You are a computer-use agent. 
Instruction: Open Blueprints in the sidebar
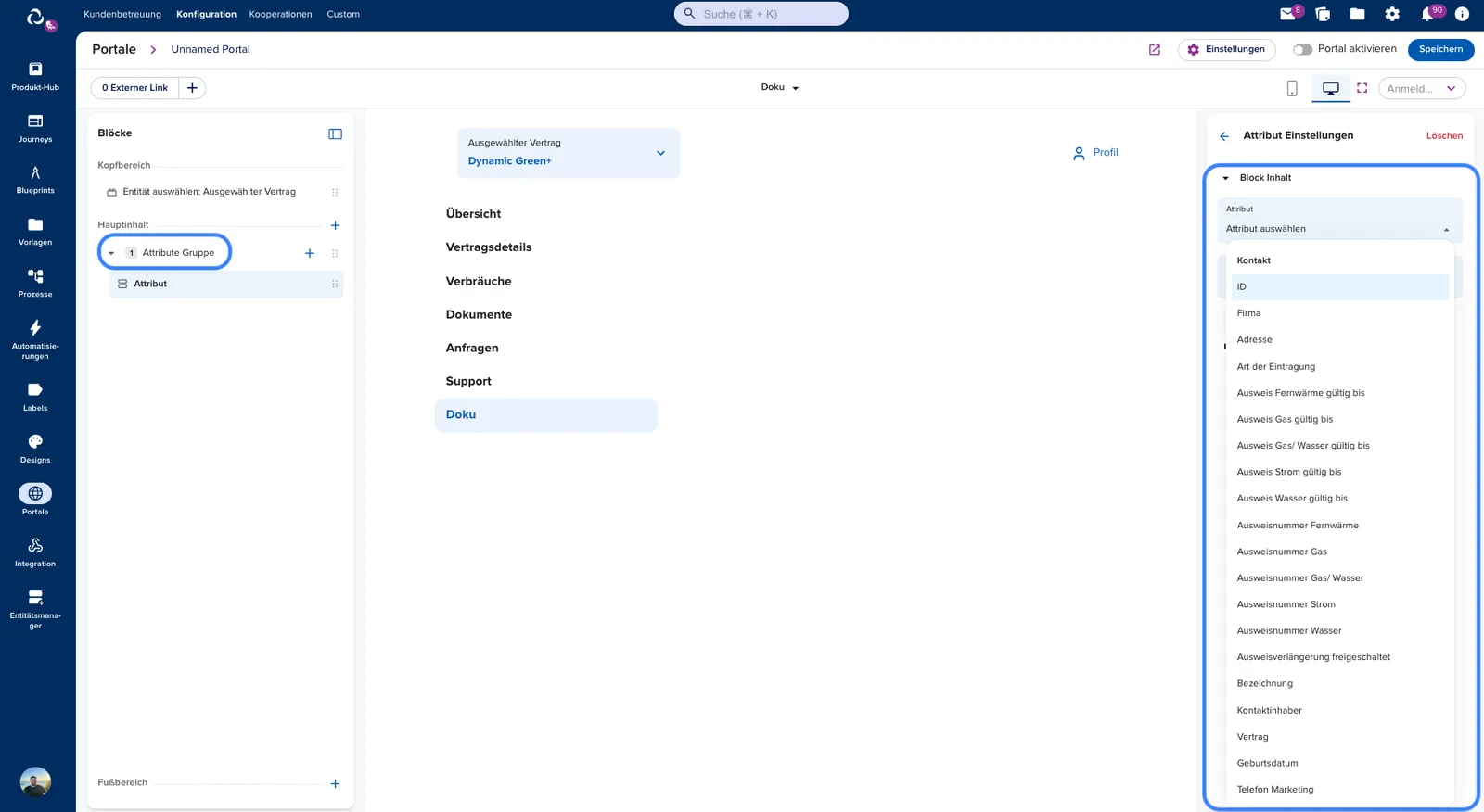pos(35,180)
